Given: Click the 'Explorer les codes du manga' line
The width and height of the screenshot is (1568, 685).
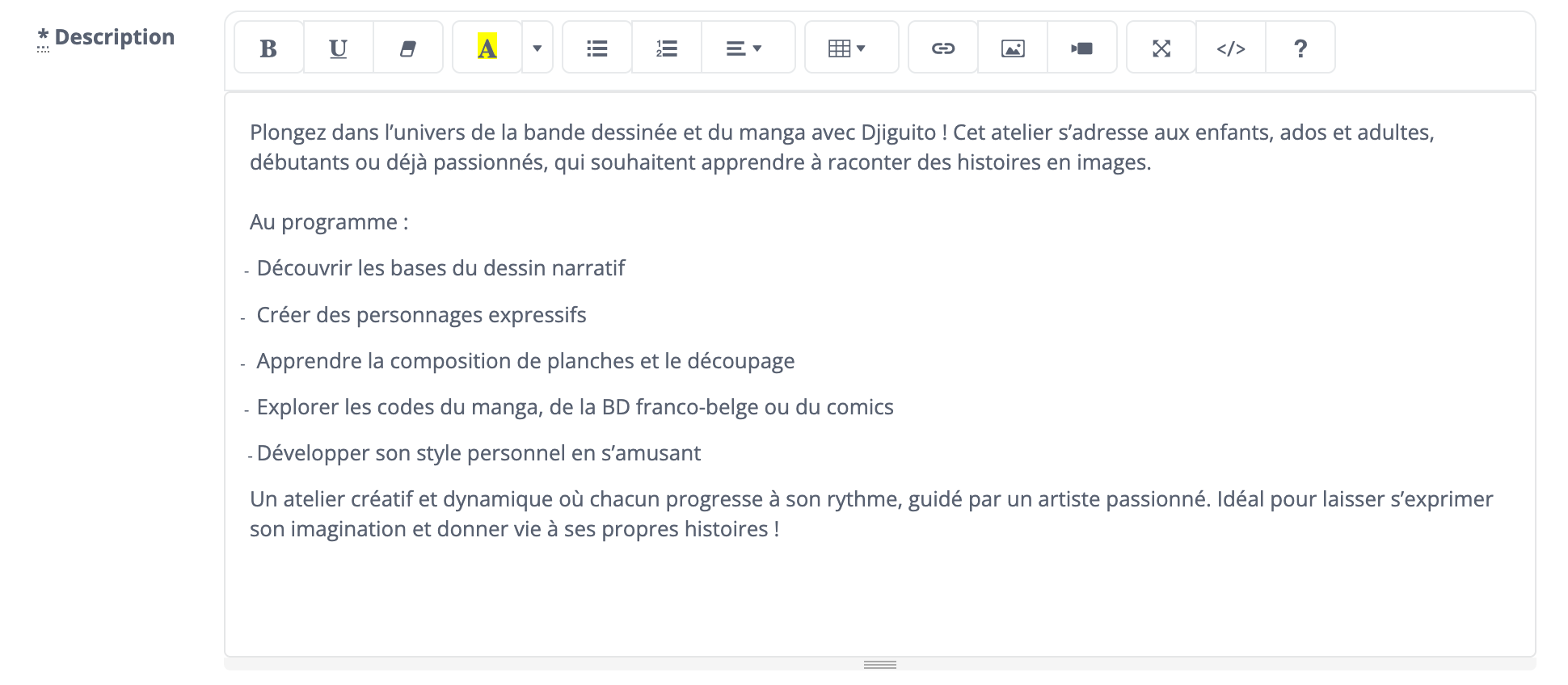Looking at the screenshot, I should [x=575, y=407].
